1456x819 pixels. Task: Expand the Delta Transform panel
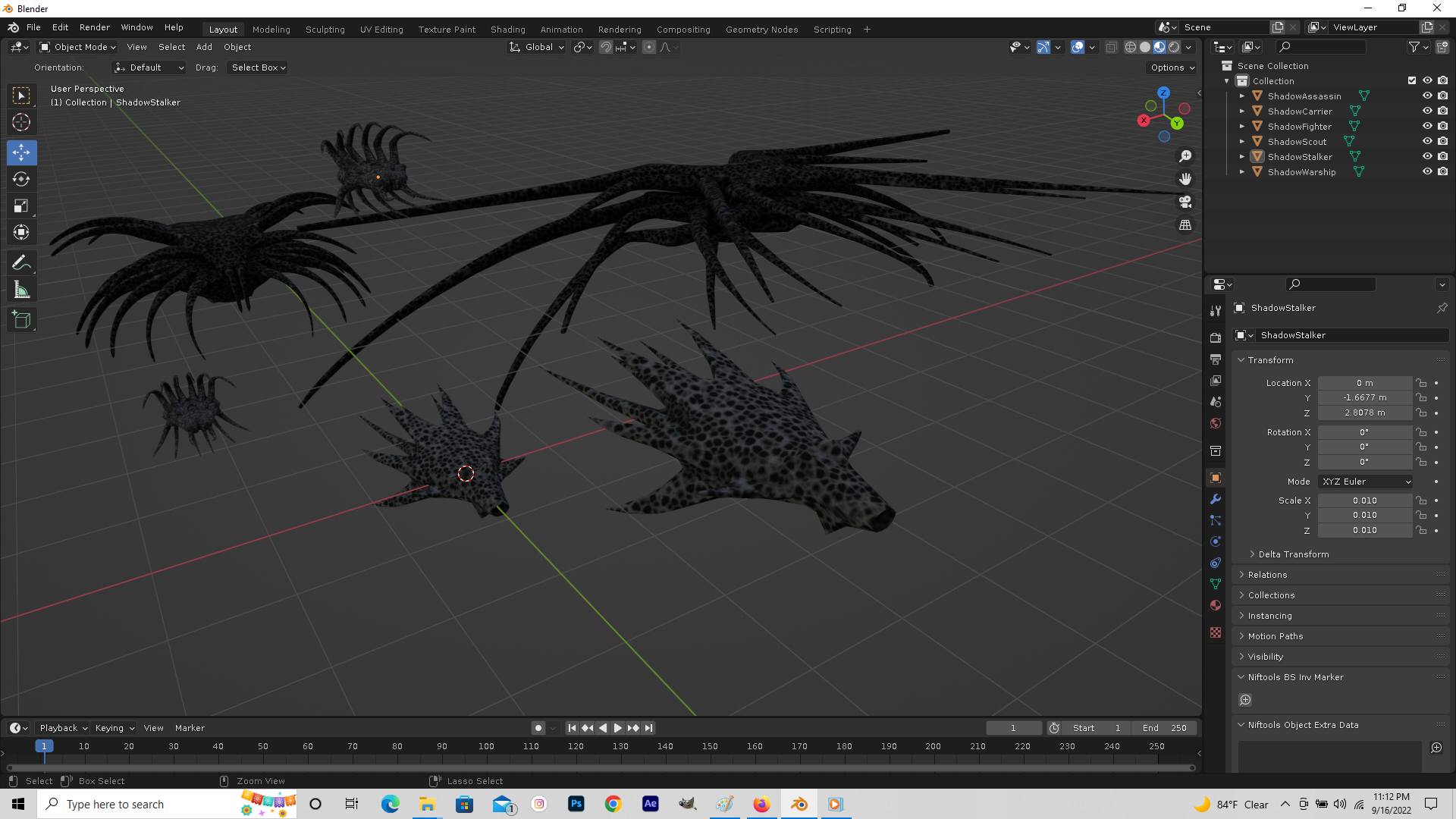coord(1293,554)
